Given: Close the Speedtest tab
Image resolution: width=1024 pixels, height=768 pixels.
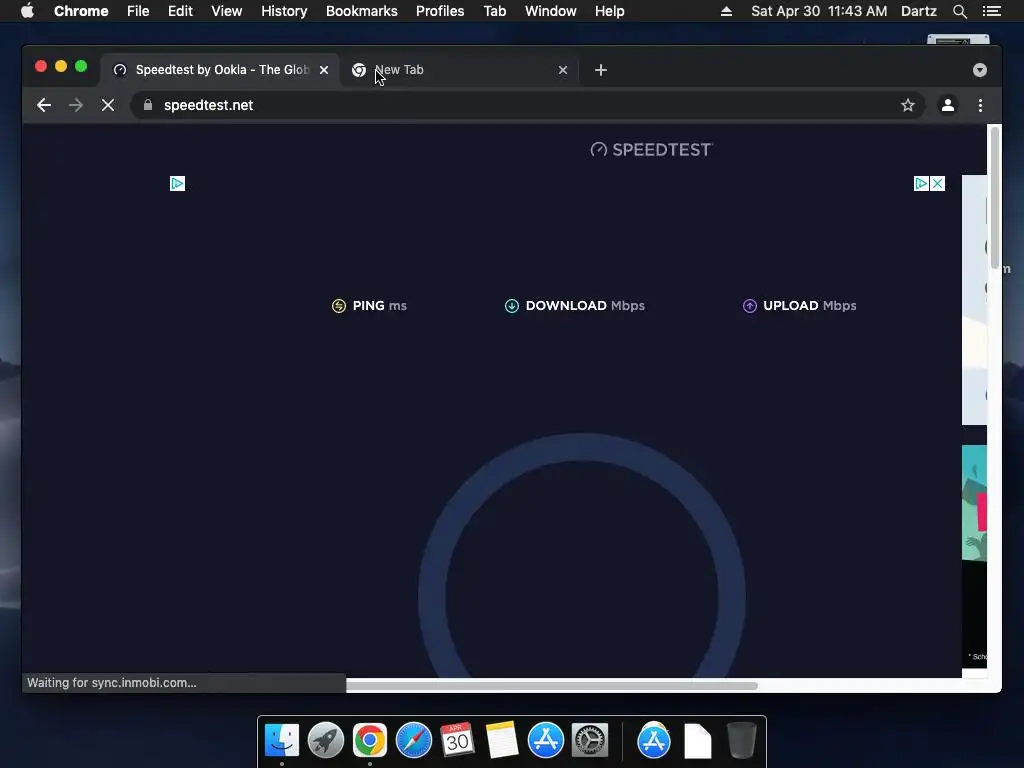Looking at the screenshot, I should (x=324, y=70).
